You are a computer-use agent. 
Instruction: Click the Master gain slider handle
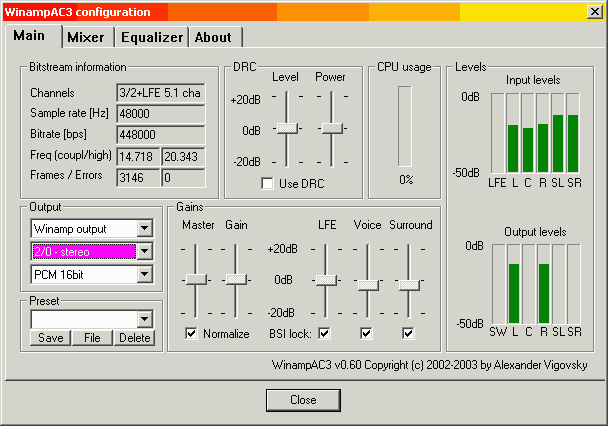196,279
